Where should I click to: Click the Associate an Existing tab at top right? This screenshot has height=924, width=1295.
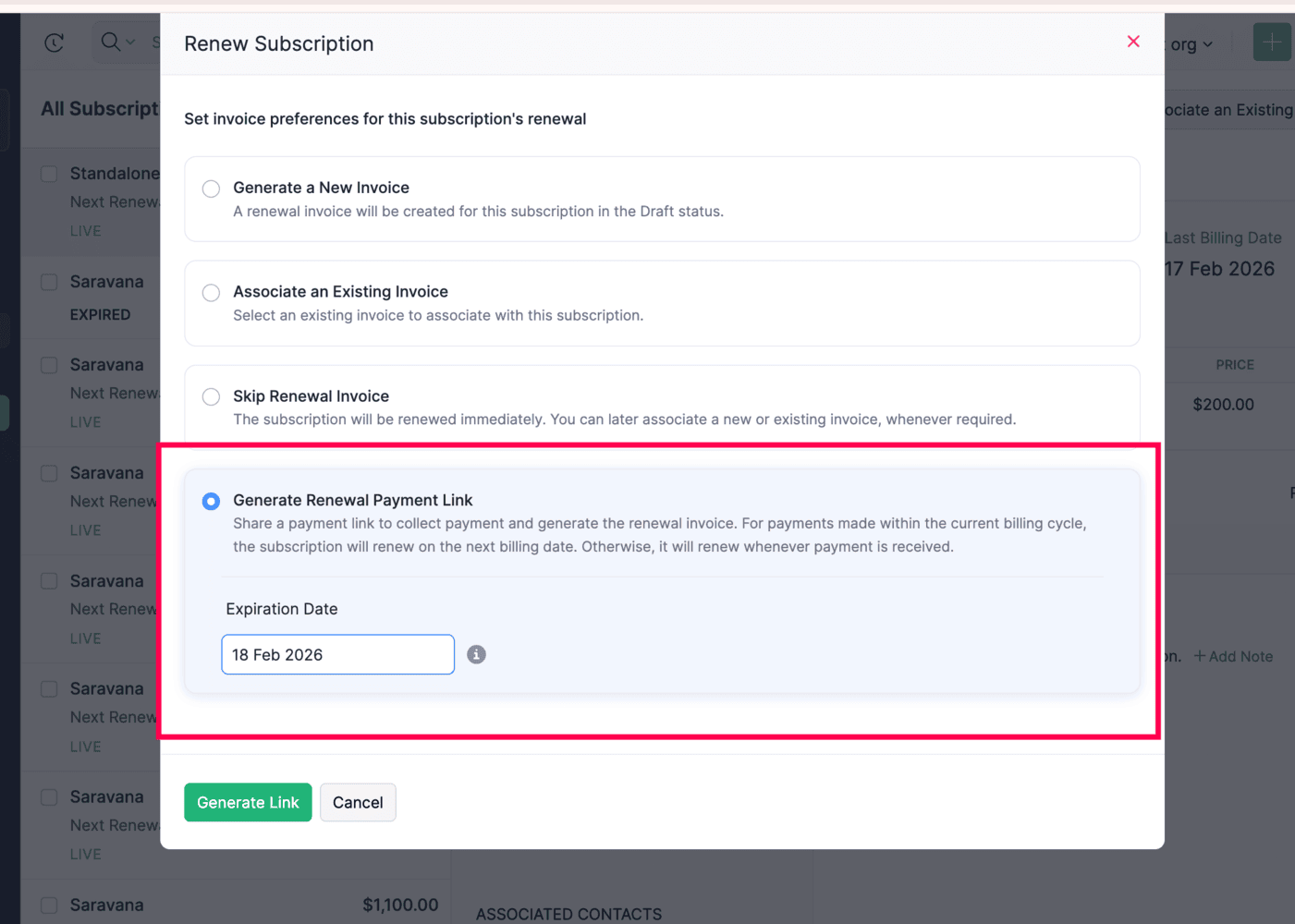(x=1228, y=110)
